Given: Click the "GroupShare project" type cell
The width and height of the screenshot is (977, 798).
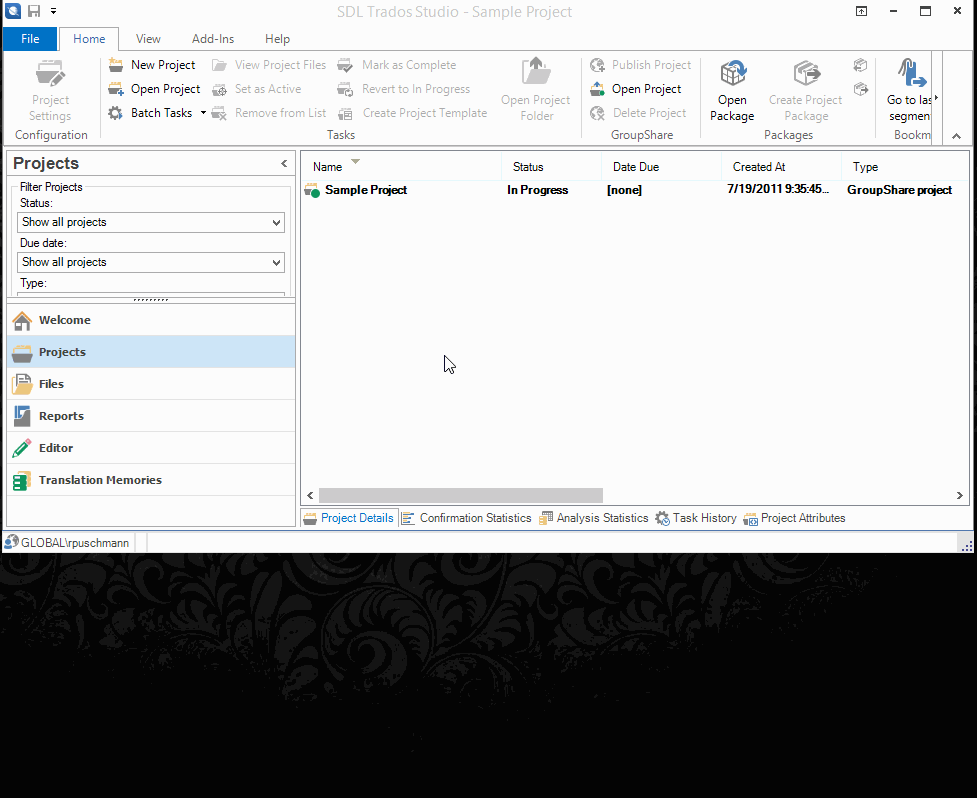Looking at the screenshot, I should coord(899,190).
